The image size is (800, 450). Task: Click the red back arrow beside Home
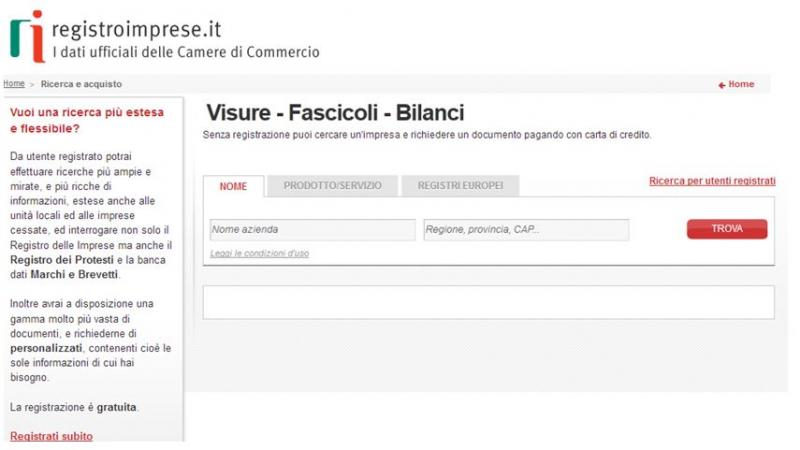pos(721,85)
